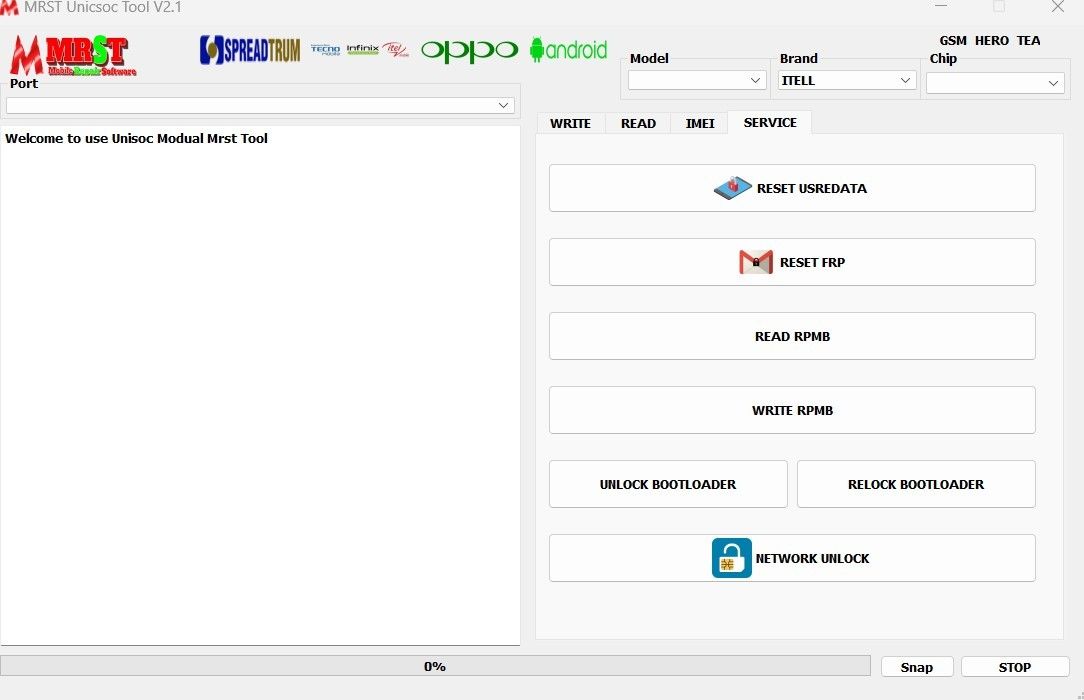Expand the Brand dropdown showing ITELL
The width and height of the screenshot is (1084, 700).
847,80
